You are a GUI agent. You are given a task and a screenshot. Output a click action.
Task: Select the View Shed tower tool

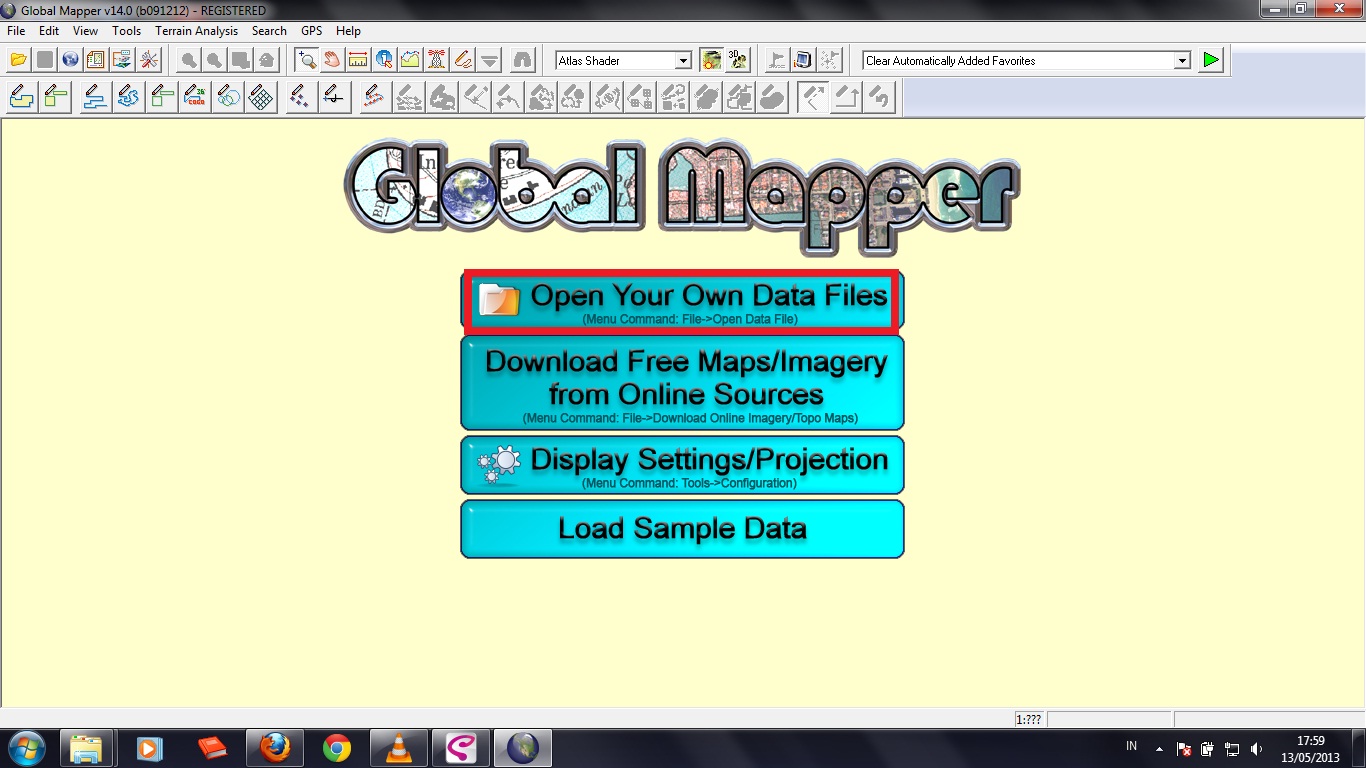click(x=436, y=60)
